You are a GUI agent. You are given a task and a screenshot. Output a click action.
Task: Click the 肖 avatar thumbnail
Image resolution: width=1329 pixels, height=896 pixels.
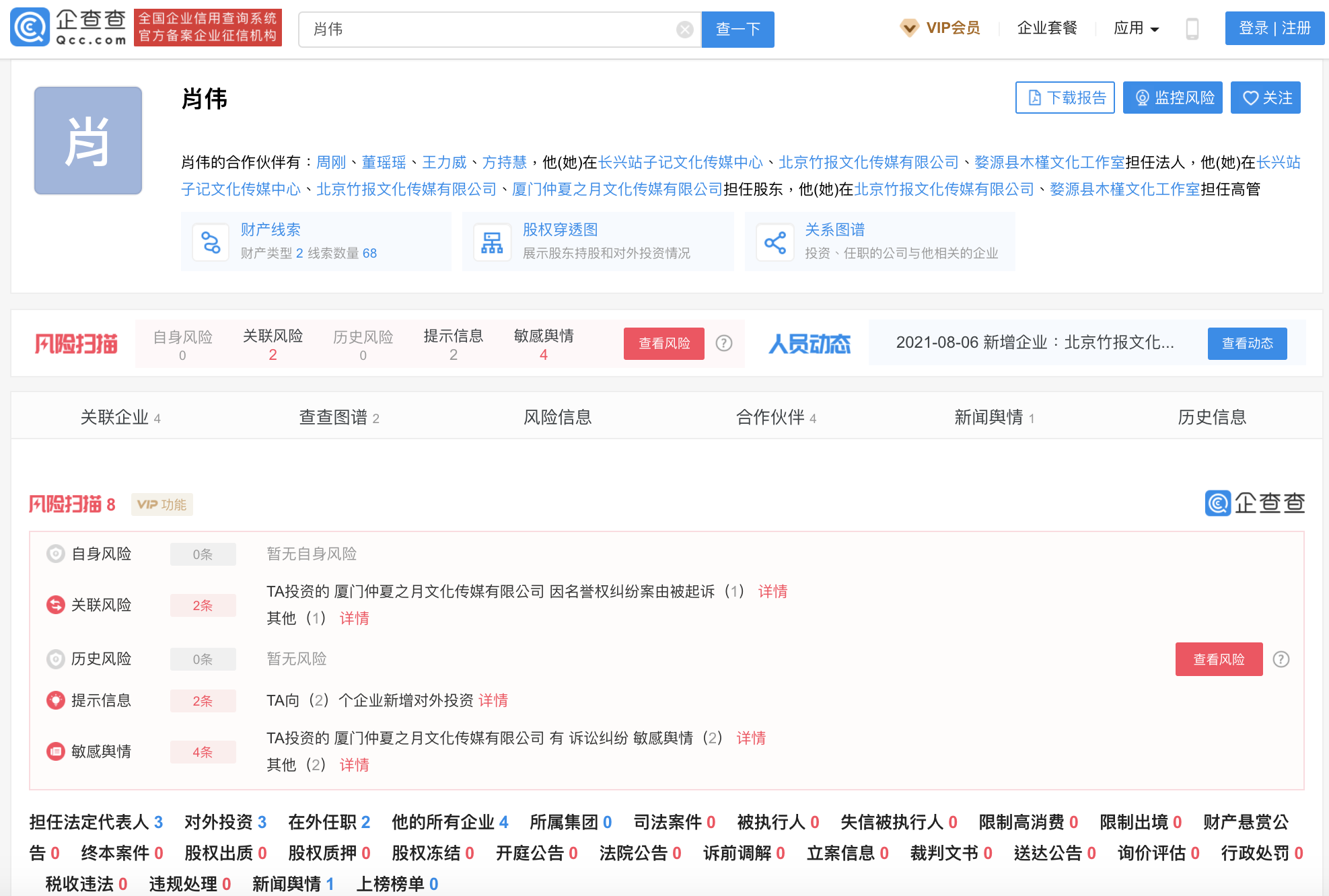pos(88,141)
